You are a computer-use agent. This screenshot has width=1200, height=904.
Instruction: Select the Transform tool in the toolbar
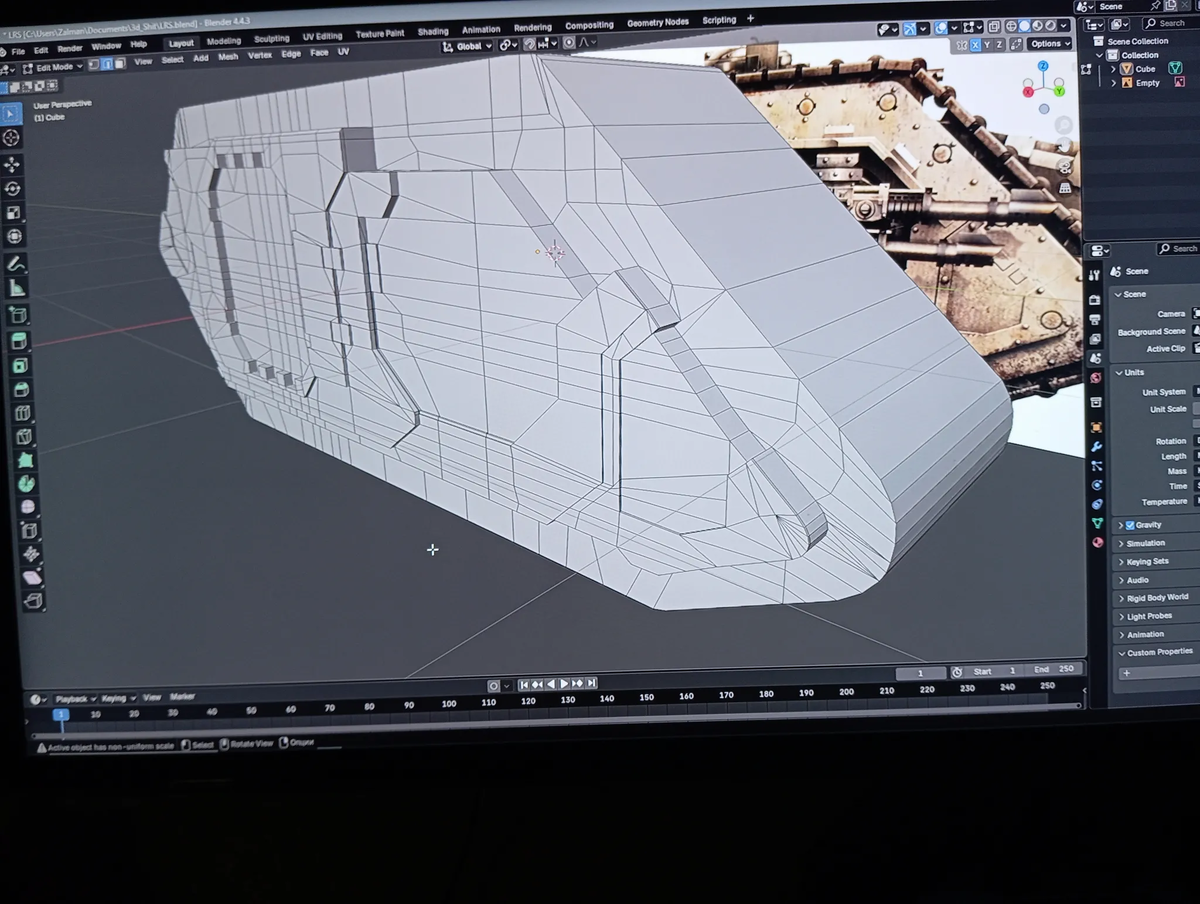coord(16,237)
